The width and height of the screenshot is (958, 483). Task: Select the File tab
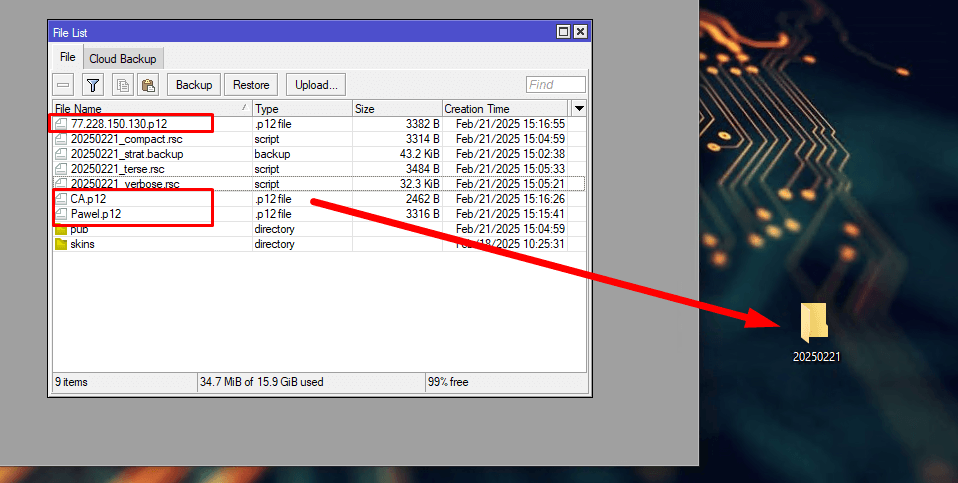pos(67,57)
